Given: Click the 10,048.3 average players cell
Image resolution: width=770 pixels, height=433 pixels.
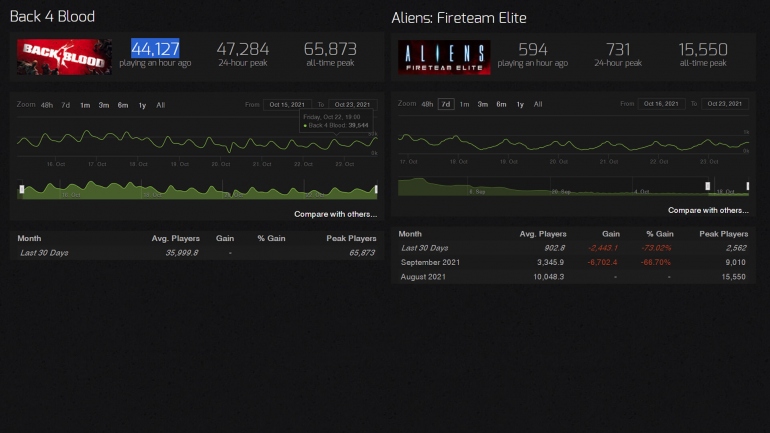Looking at the screenshot, I should (x=549, y=277).
